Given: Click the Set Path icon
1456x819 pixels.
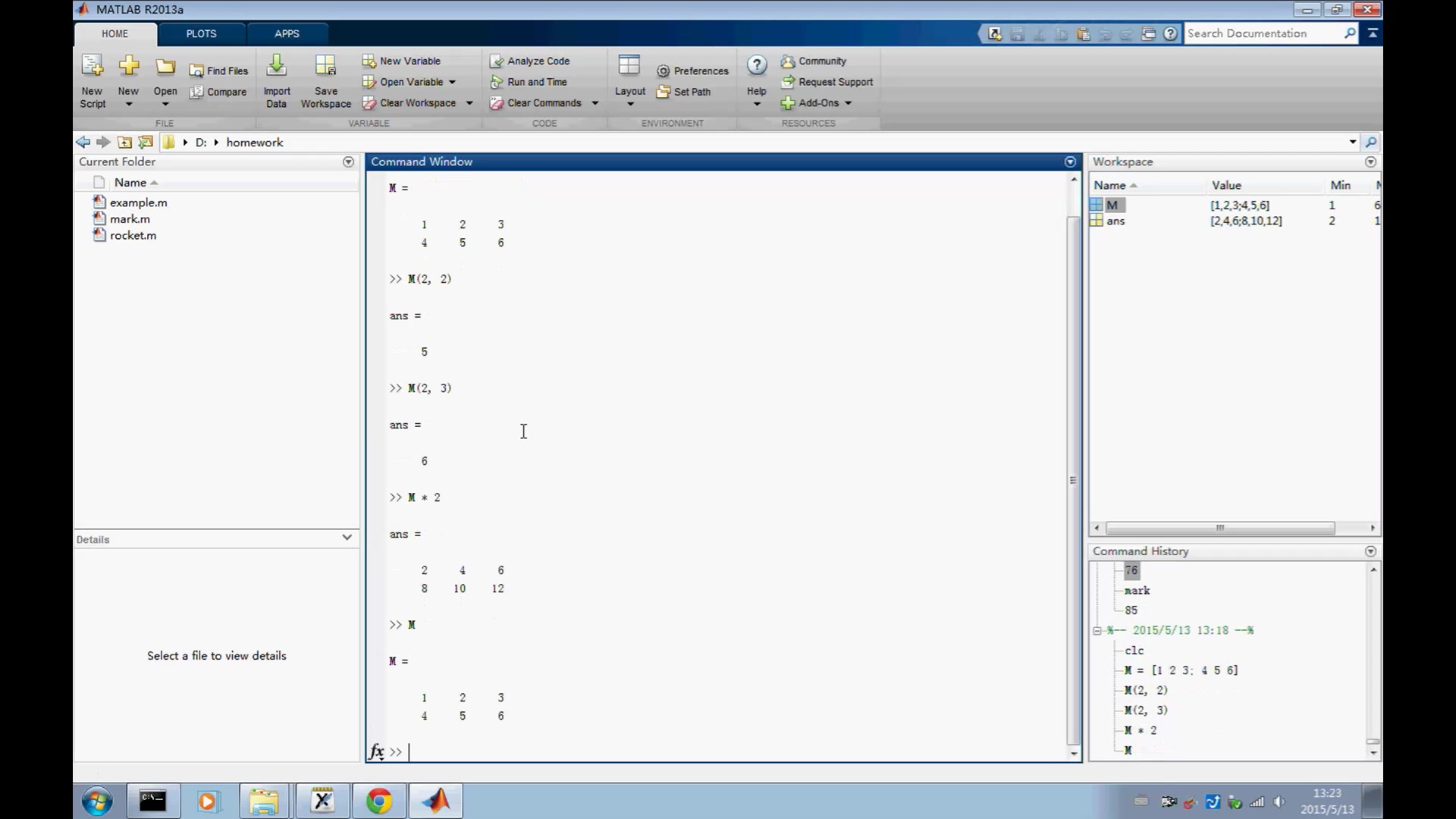Looking at the screenshot, I should (685, 91).
